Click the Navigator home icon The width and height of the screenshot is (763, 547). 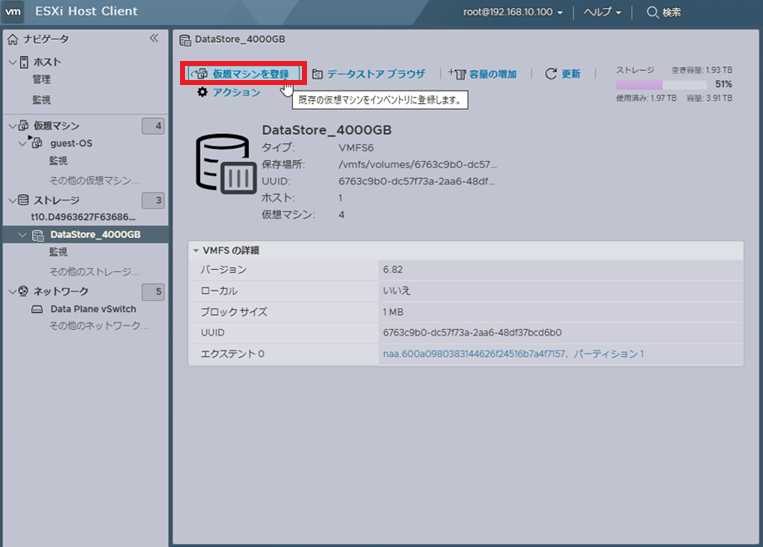pyautogui.click(x=13, y=39)
